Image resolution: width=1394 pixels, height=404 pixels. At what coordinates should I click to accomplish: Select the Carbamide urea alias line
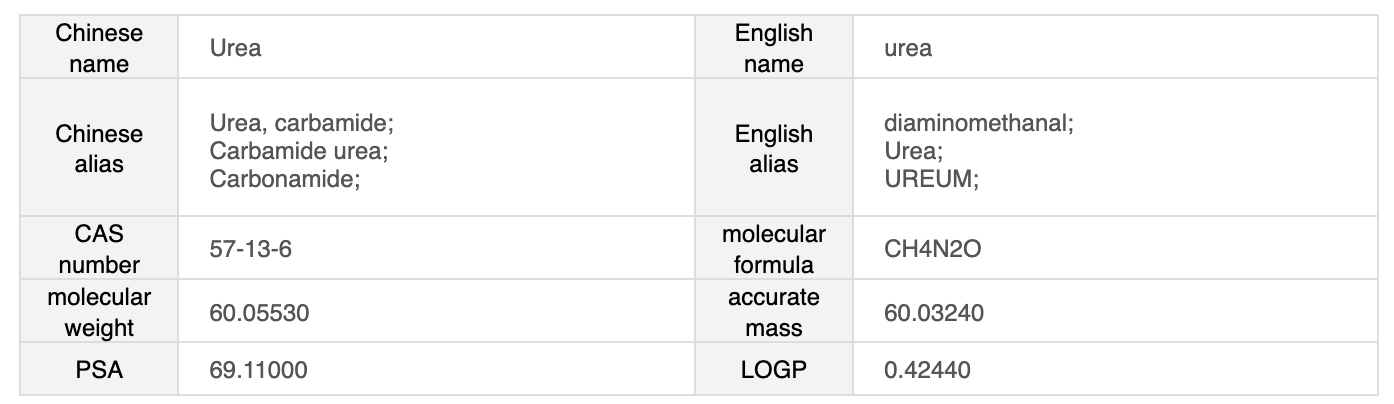click(298, 151)
